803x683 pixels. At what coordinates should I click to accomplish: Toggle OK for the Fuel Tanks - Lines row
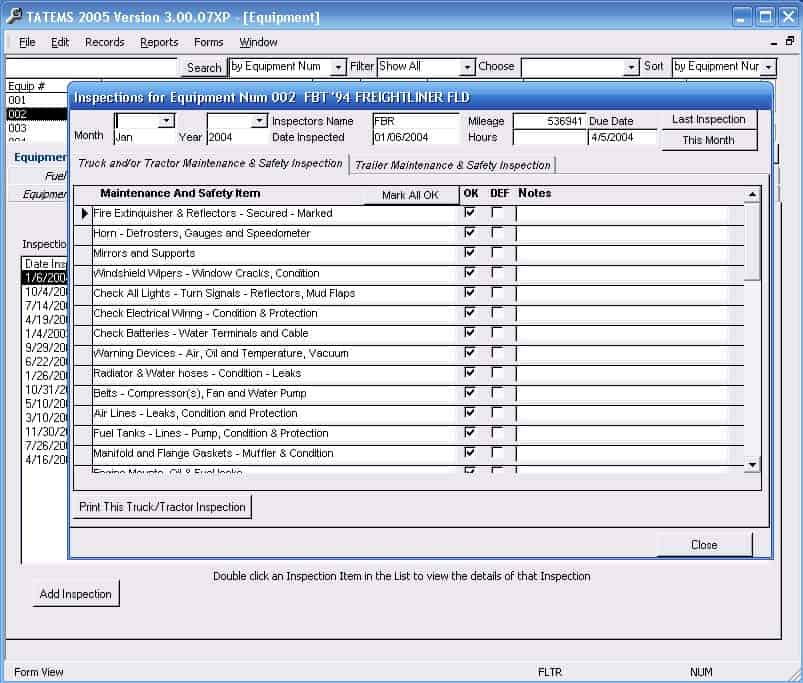coord(469,432)
